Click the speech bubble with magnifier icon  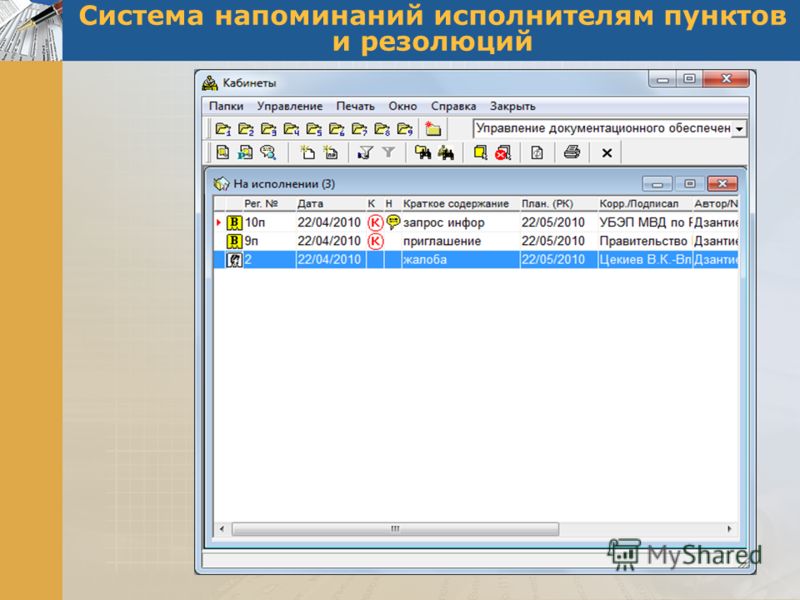pyautogui.click(x=268, y=153)
